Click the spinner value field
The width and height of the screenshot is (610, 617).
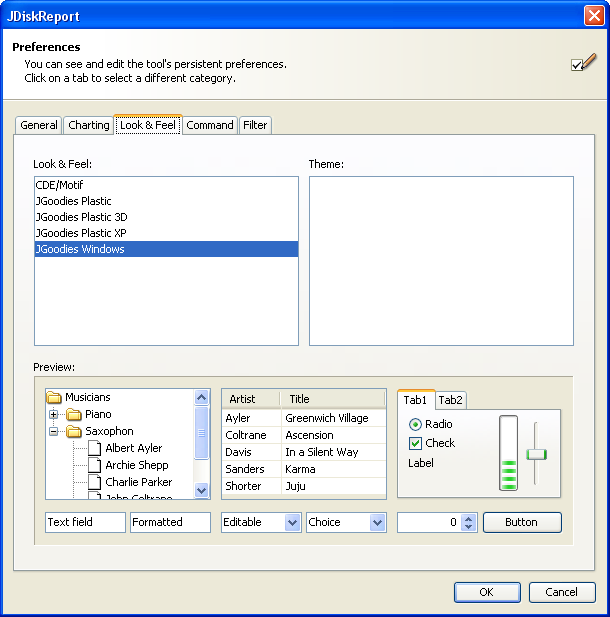click(429, 522)
